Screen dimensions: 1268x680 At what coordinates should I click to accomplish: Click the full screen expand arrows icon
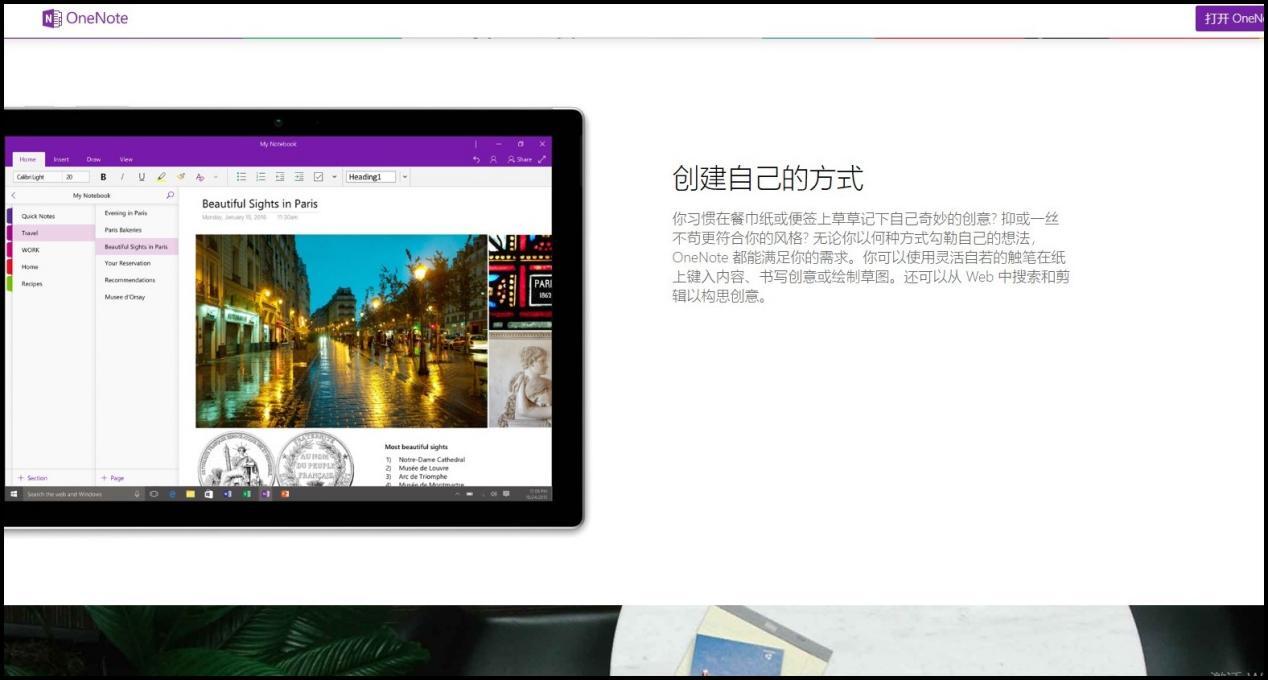(x=542, y=159)
